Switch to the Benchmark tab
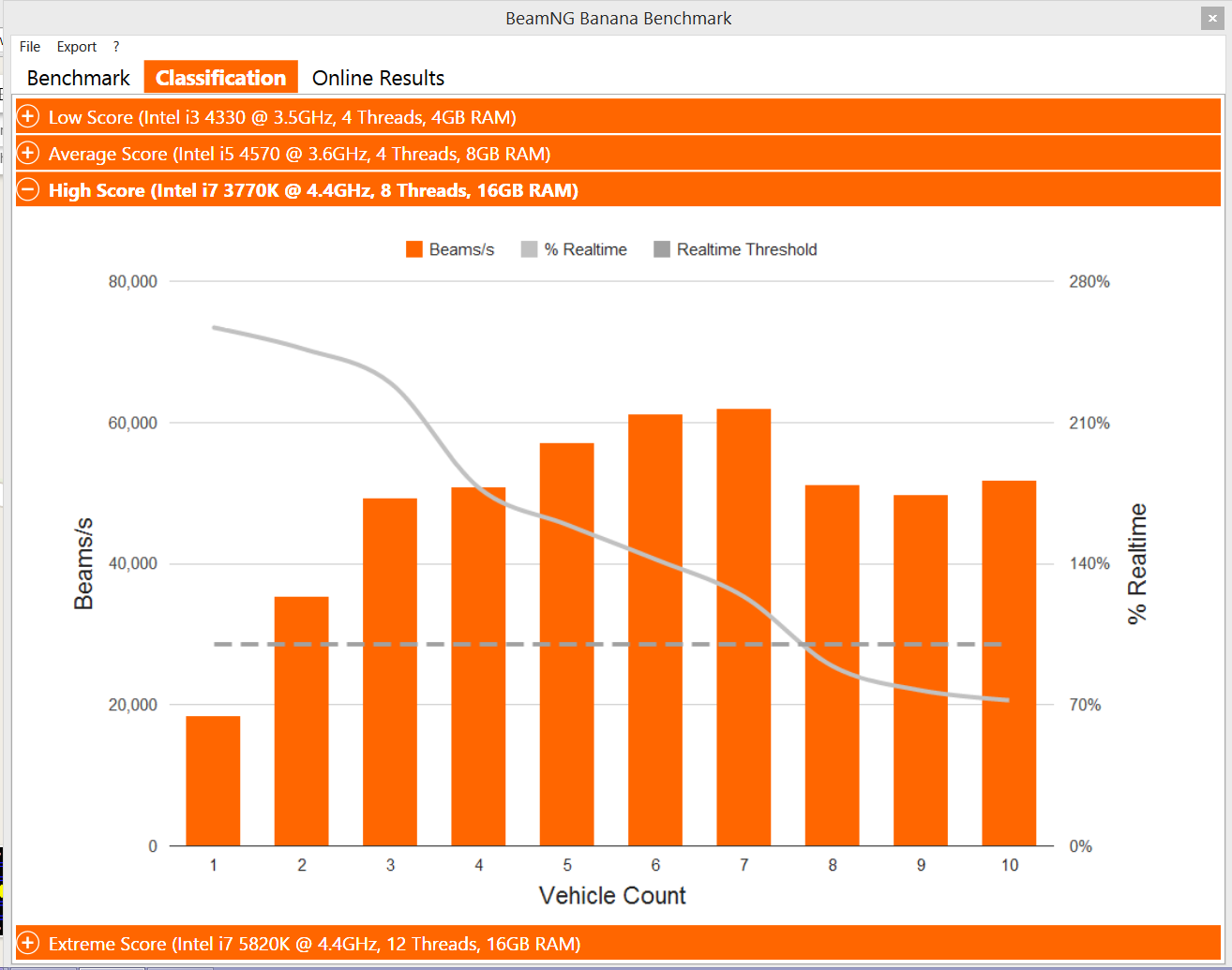The image size is (1232, 970). click(x=79, y=78)
